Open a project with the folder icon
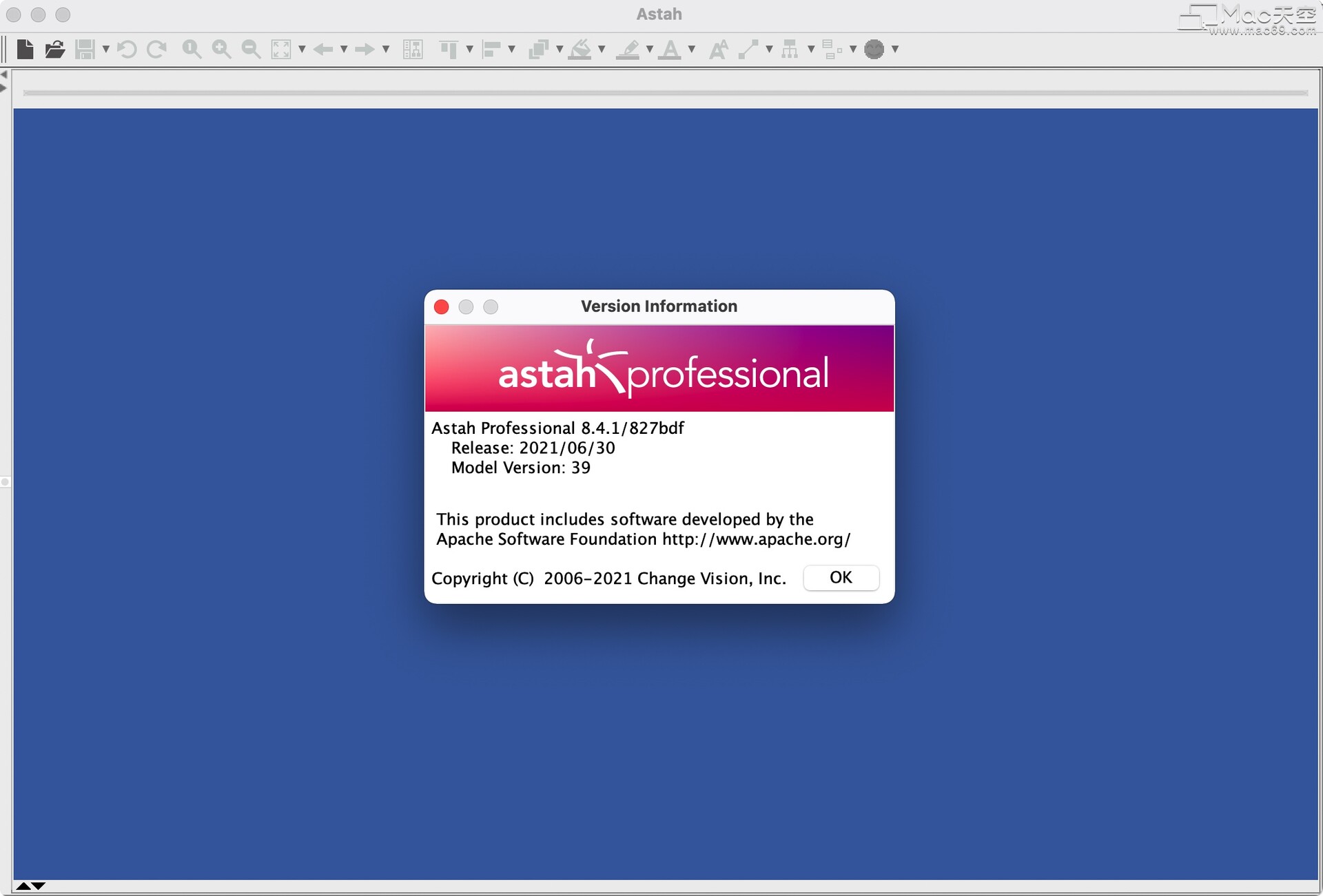 pyautogui.click(x=54, y=49)
